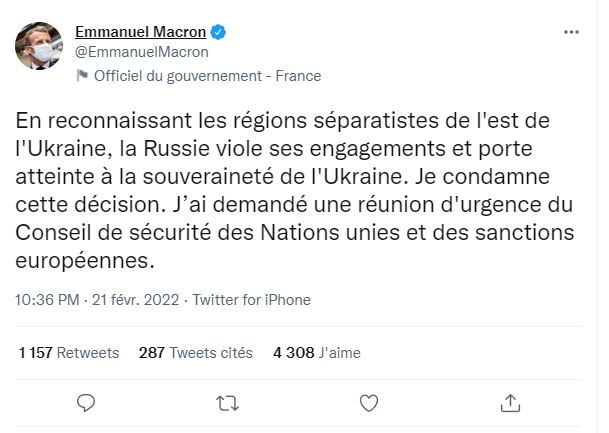Retweet this tweet using the arrows icon
This screenshot has width=609, height=433.
[x=227, y=403]
